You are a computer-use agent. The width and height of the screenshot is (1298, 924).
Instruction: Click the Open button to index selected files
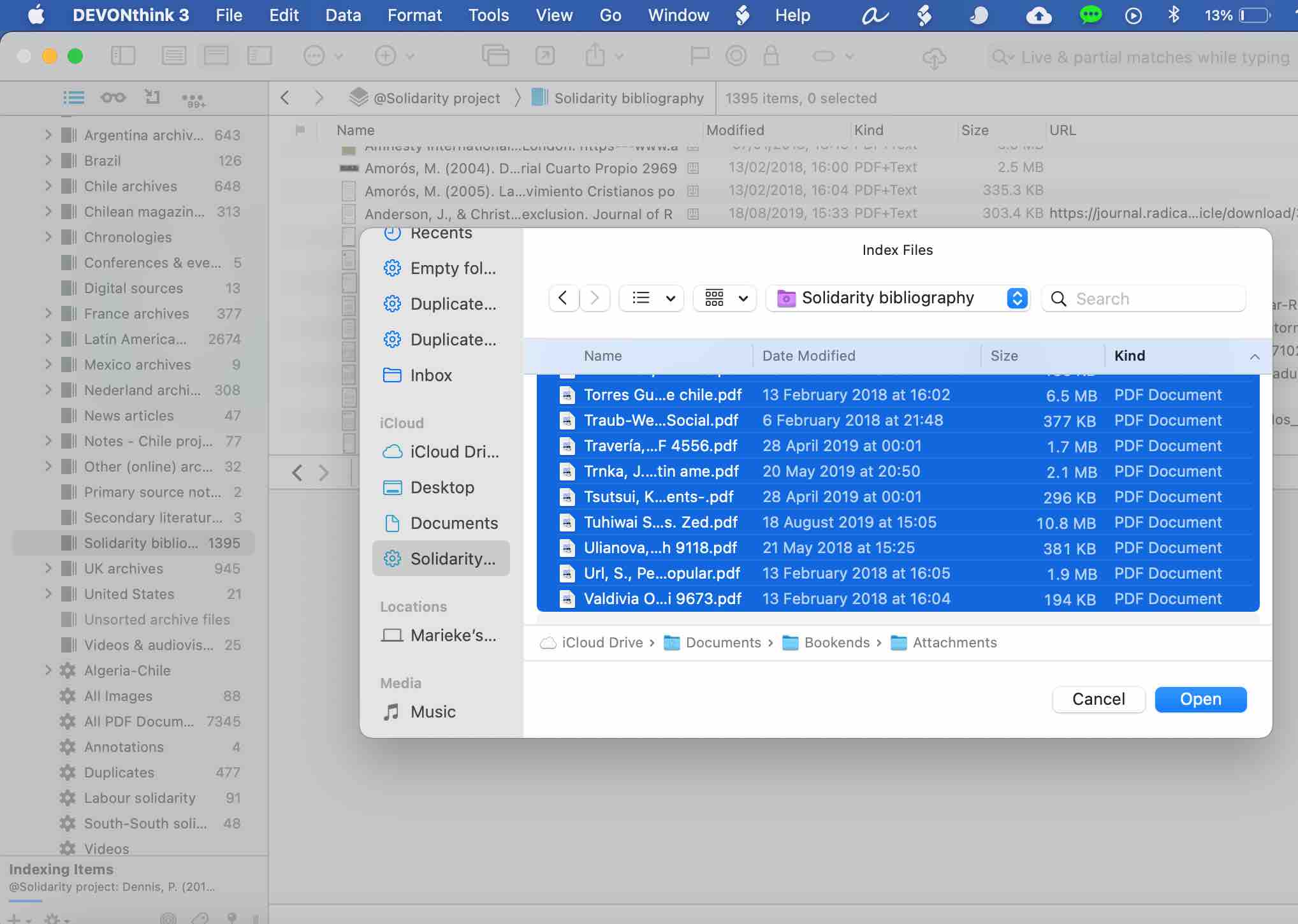point(1200,699)
